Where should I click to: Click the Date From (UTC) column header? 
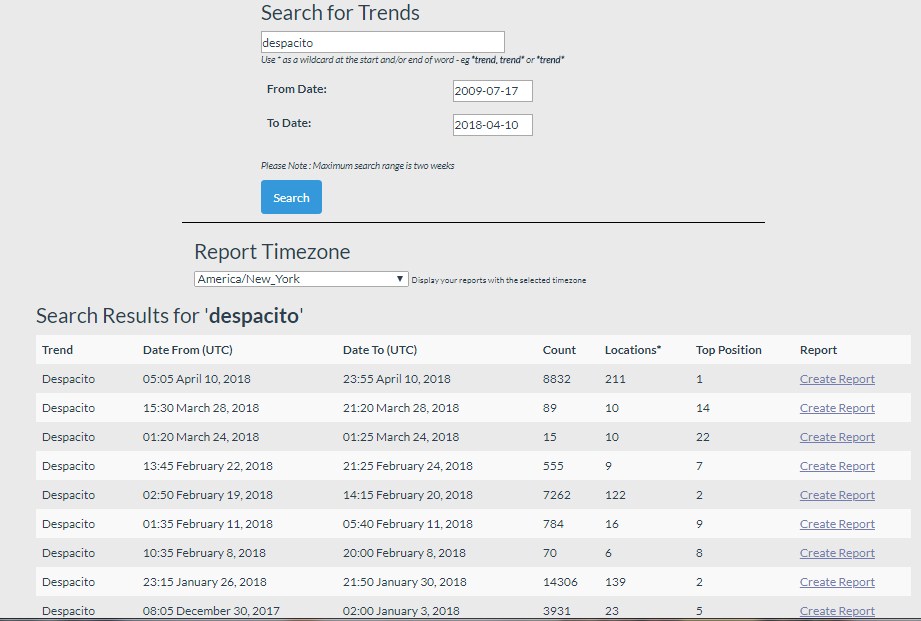click(x=187, y=350)
